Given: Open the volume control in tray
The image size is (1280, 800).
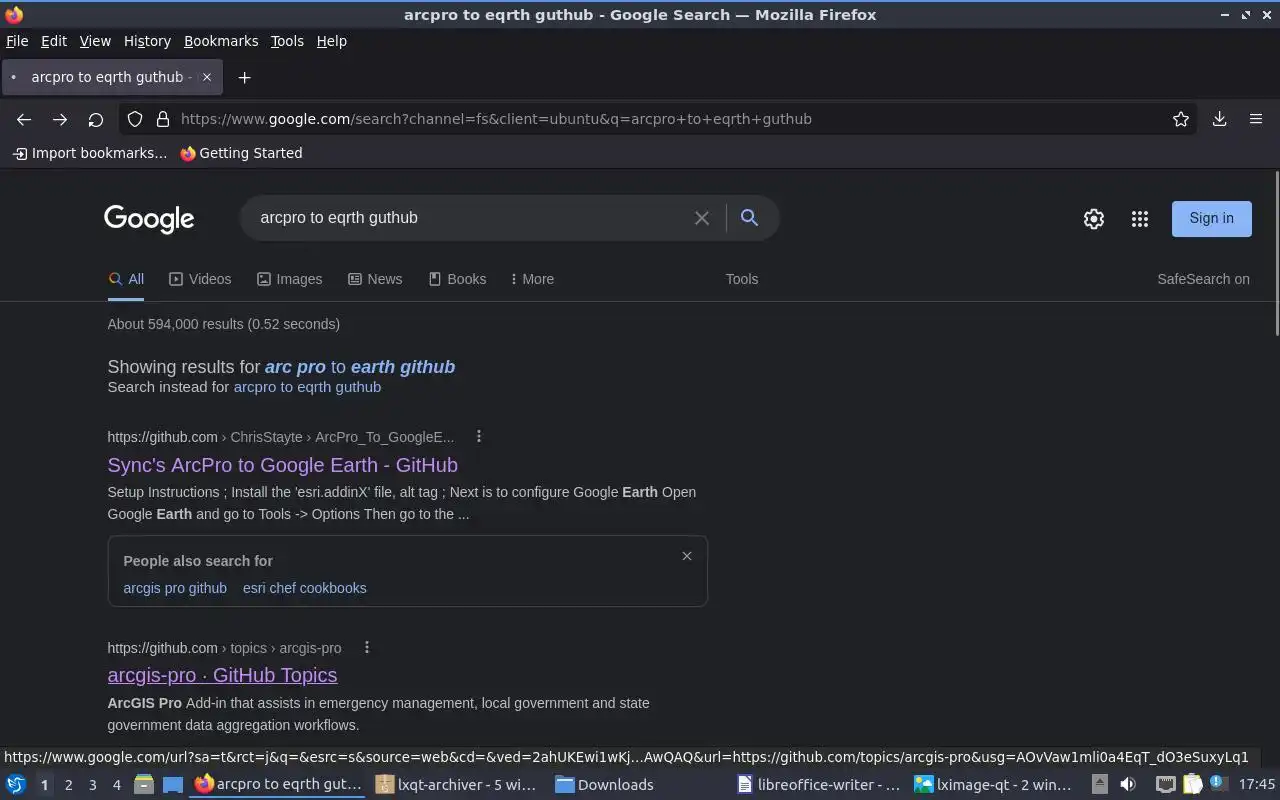Looking at the screenshot, I should (x=1128, y=785).
